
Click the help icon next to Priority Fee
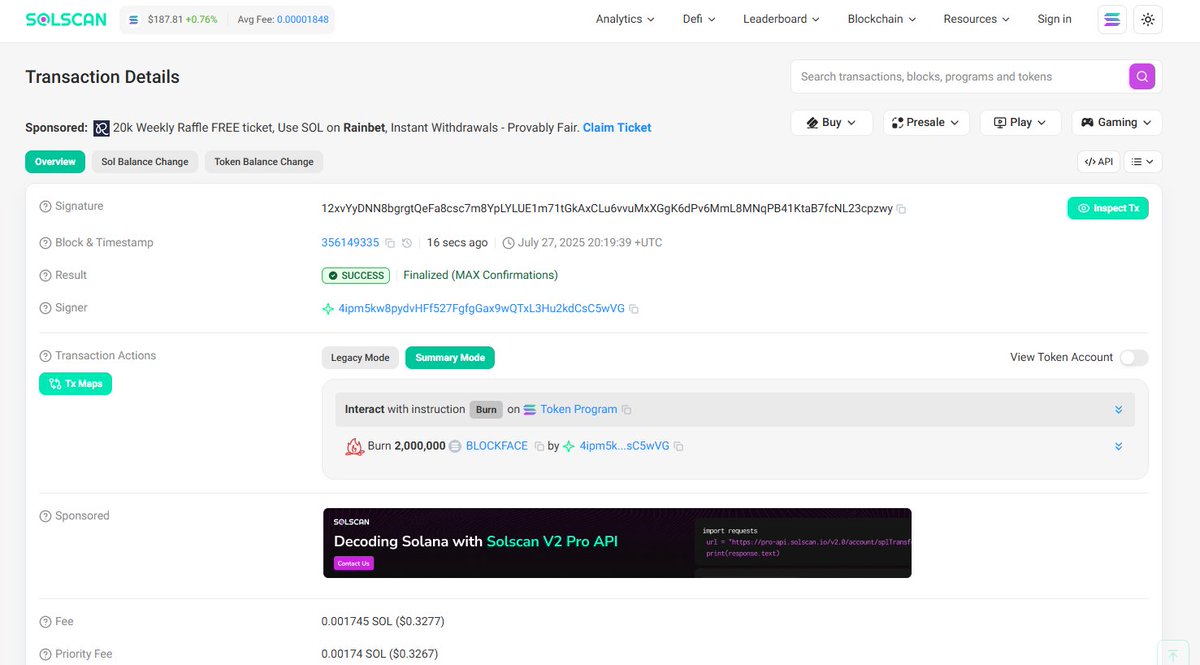pyautogui.click(x=45, y=655)
